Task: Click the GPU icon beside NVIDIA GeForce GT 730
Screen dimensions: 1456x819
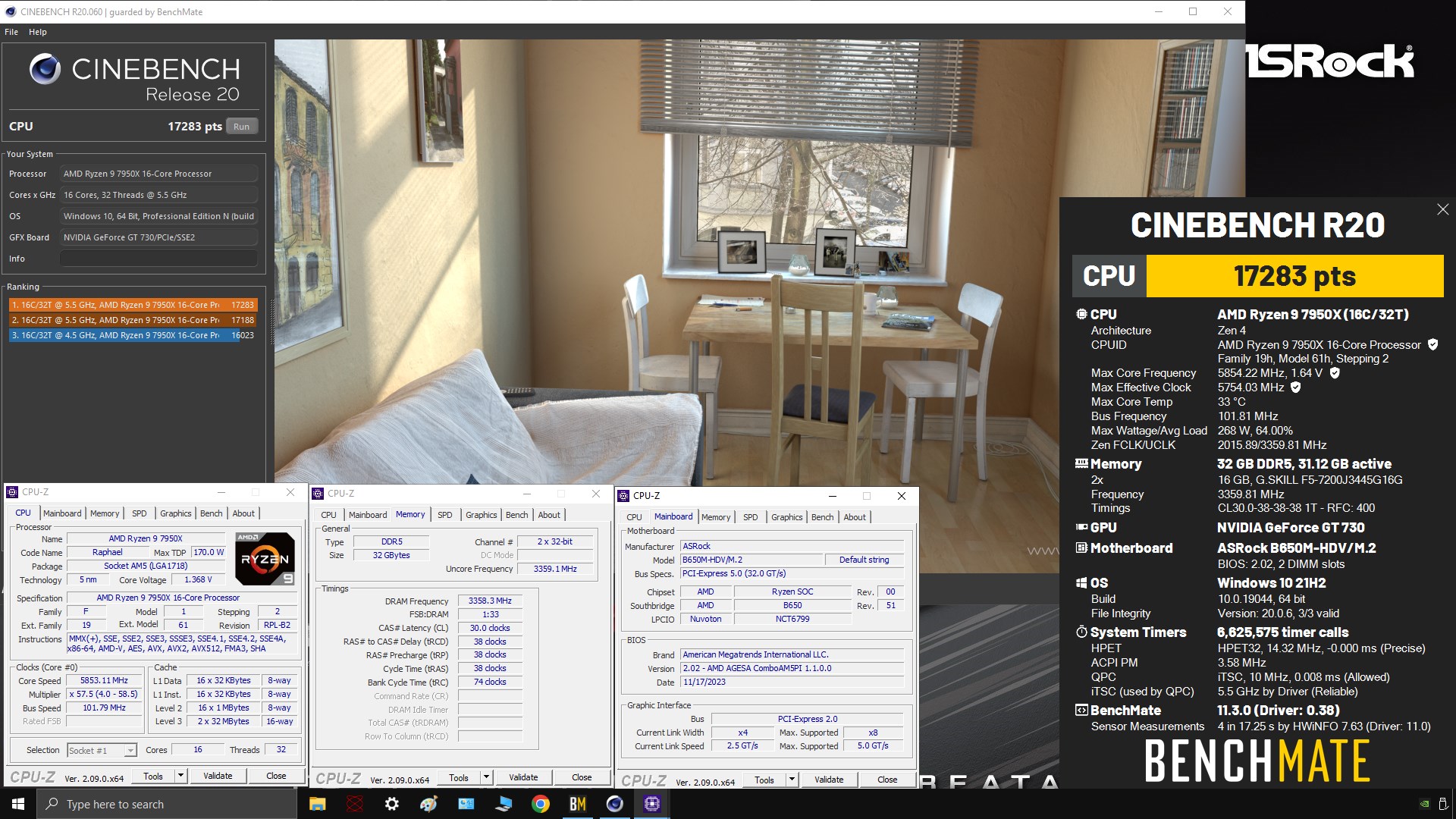Action: coord(1081,527)
